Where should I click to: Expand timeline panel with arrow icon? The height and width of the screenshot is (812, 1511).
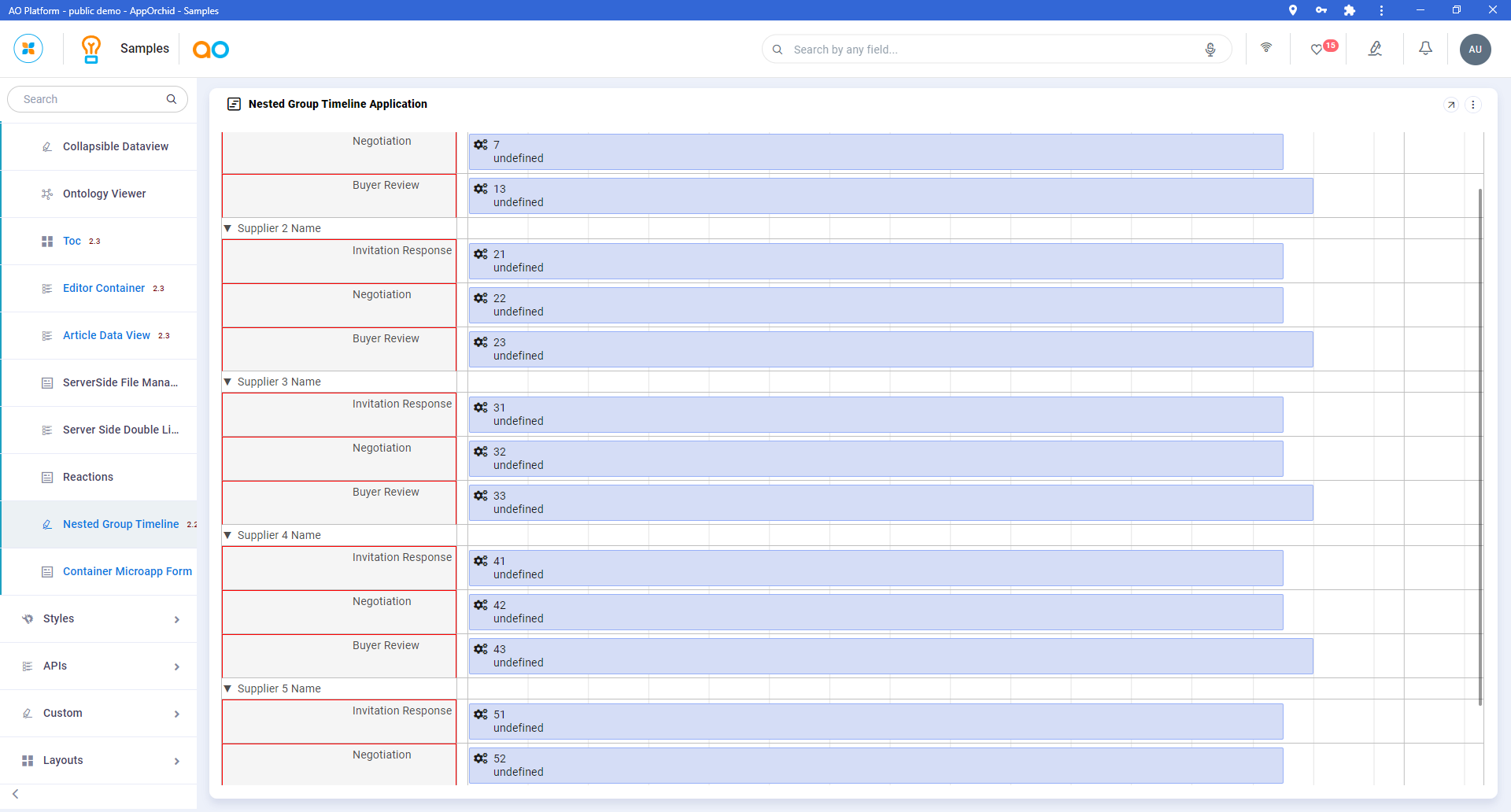1451,105
